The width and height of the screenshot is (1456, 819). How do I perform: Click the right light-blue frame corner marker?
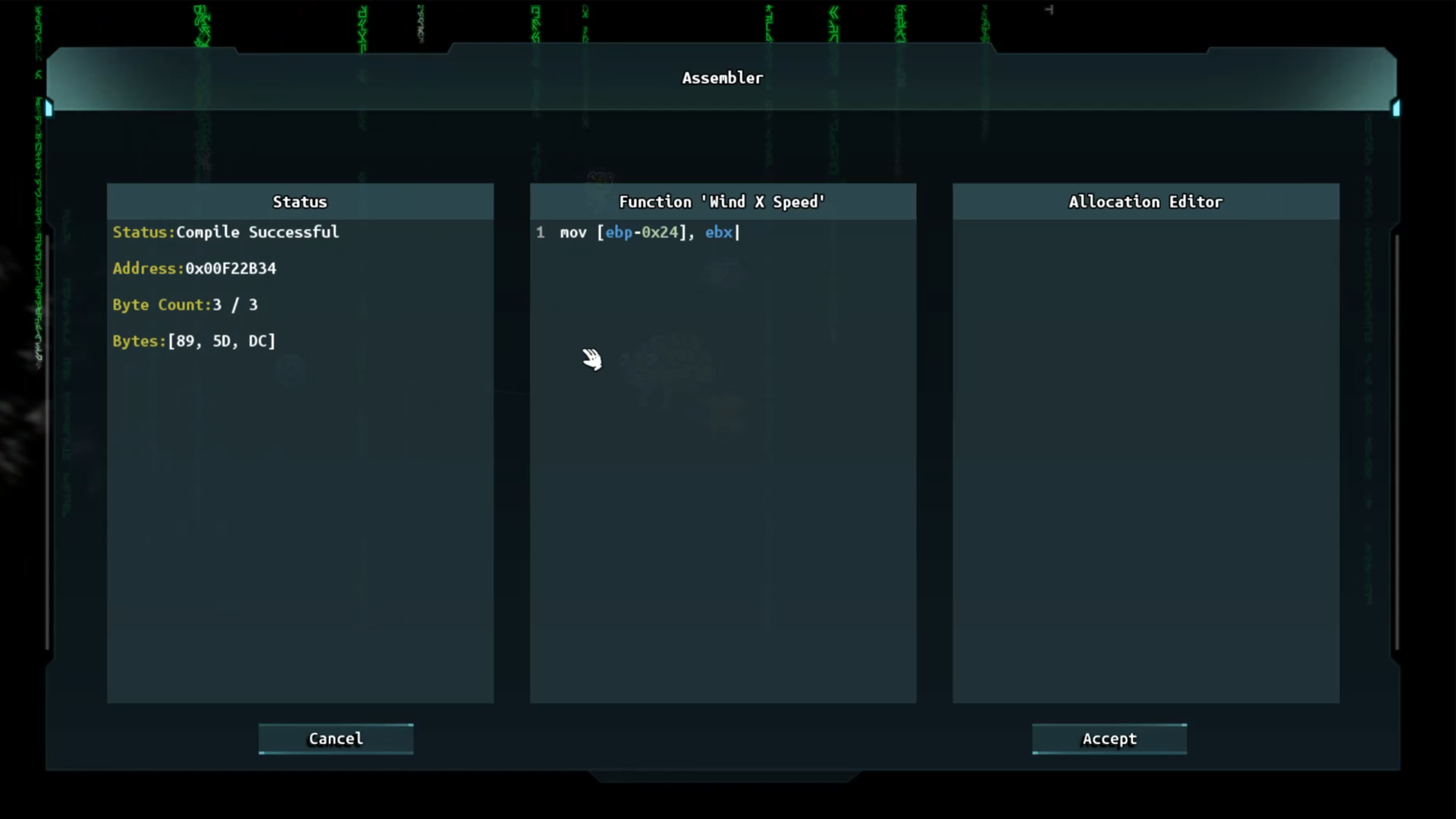click(x=1396, y=108)
